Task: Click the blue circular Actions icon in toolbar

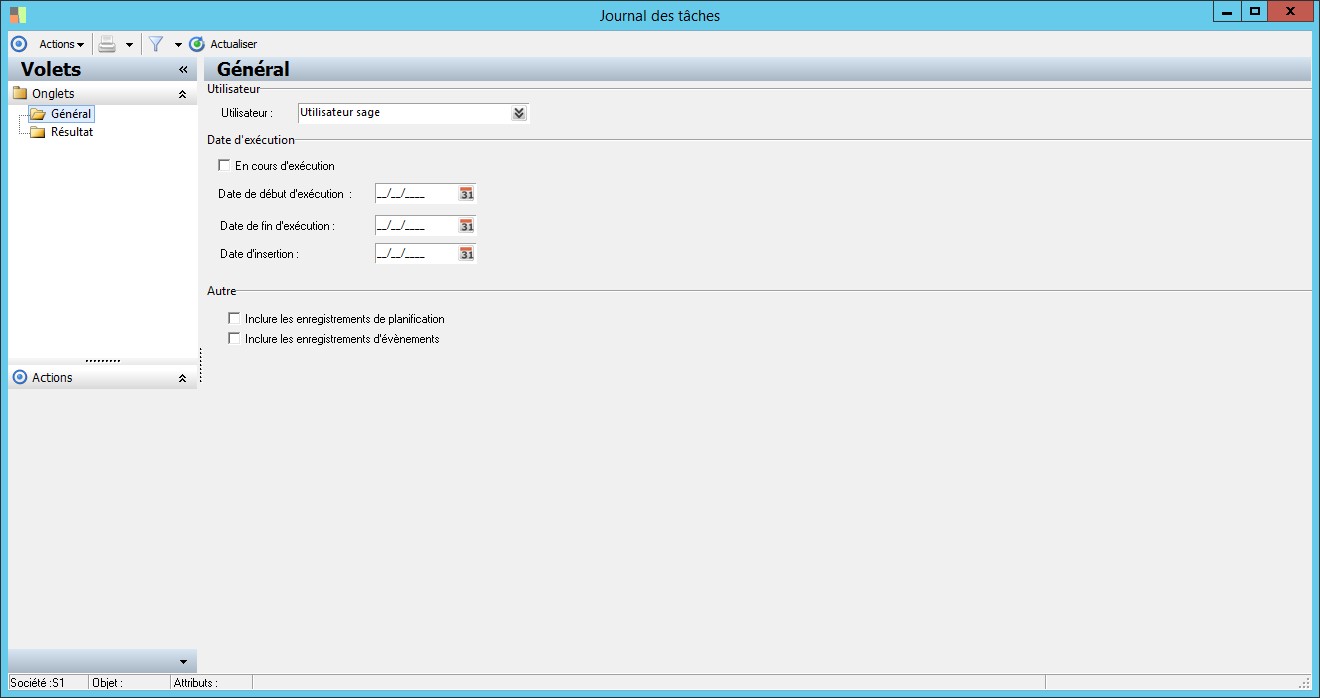Action: tap(18, 44)
